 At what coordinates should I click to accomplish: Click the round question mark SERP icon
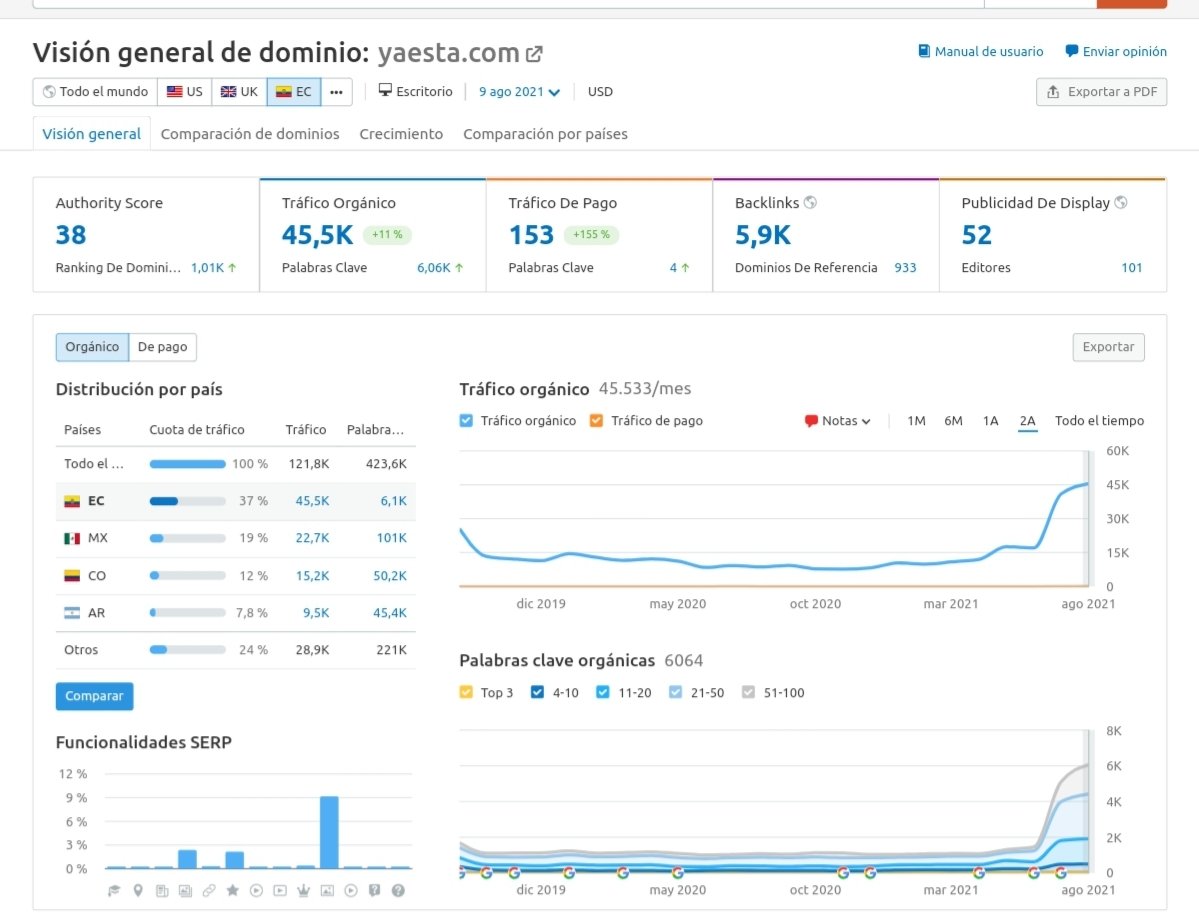pyautogui.click(x=398, y=890)
